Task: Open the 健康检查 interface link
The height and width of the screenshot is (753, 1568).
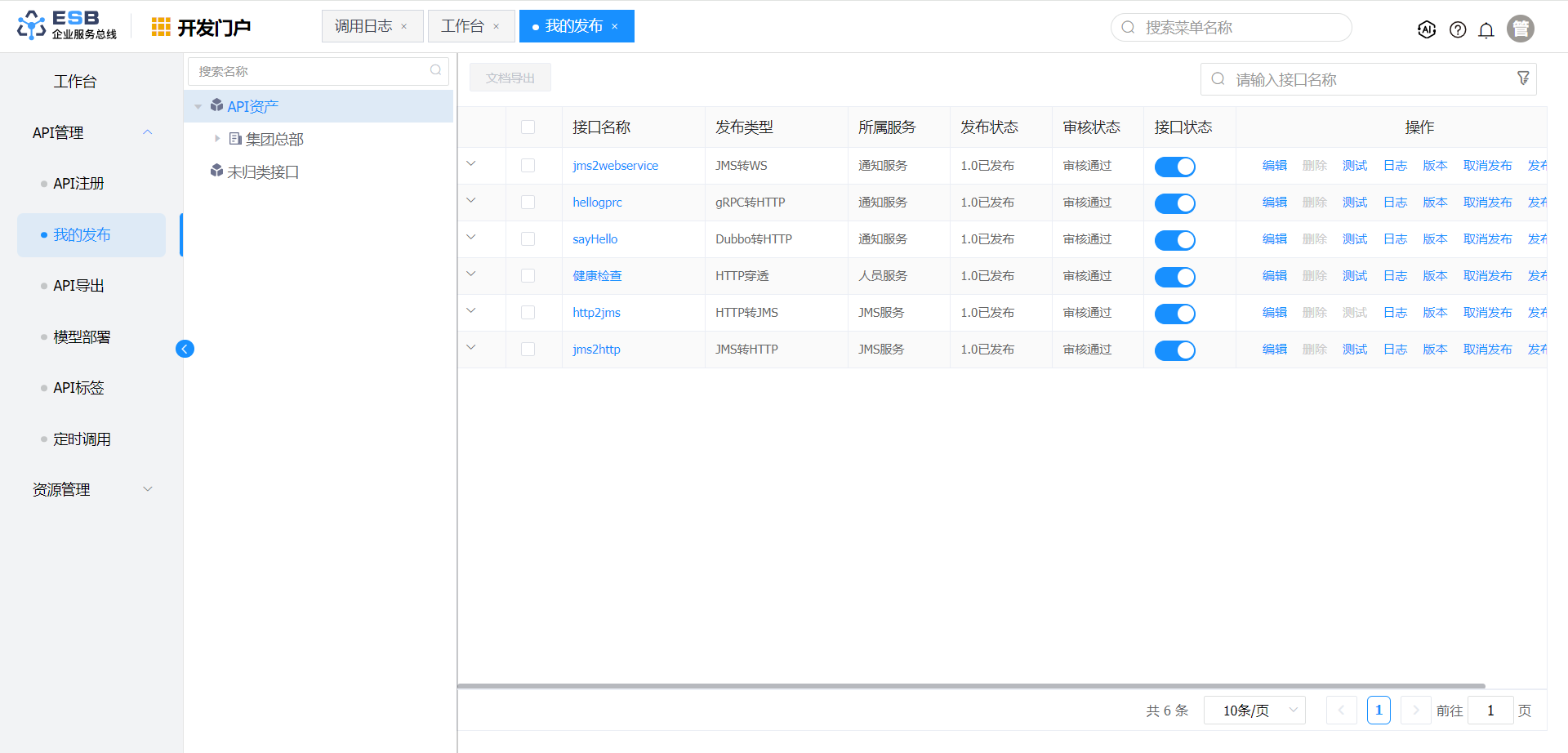Action: click(x=597, y=276)
